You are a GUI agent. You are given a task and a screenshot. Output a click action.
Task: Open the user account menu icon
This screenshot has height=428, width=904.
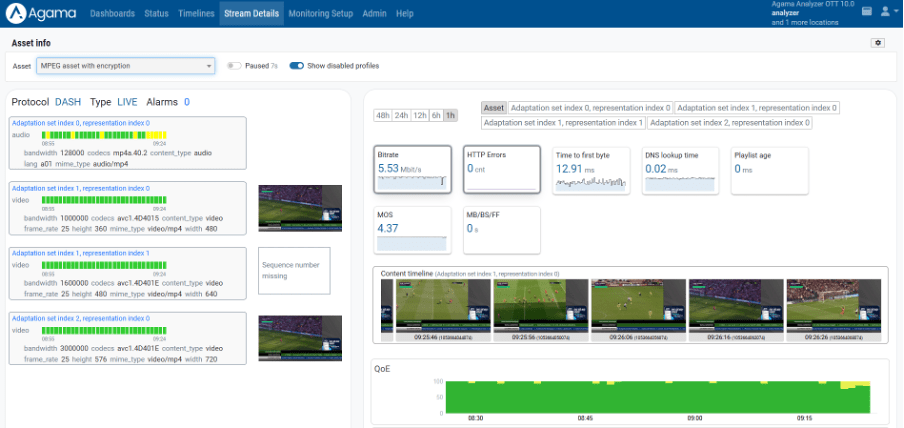(885, 13)
